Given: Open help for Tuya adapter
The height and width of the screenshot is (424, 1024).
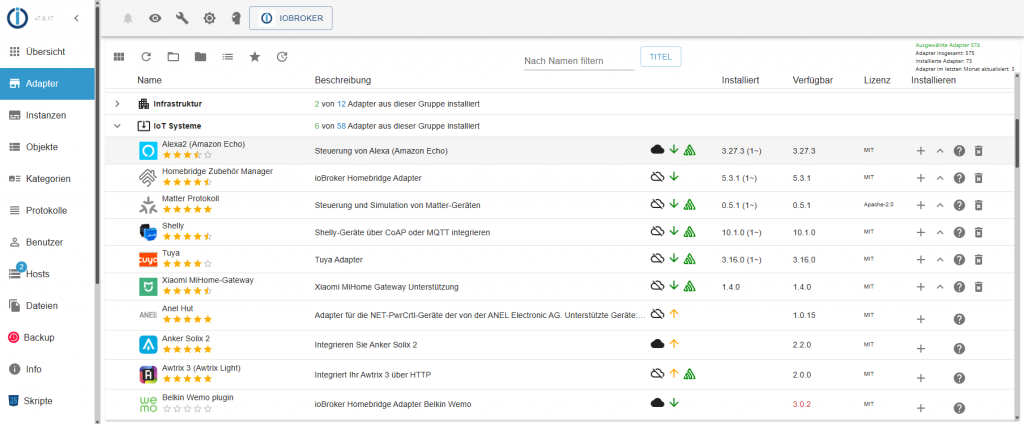Looking at the screenshot, I should tap(959, 259).
